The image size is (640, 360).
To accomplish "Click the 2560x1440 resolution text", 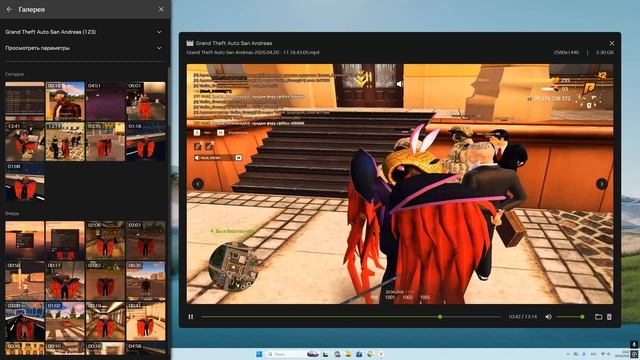I will [x=566, y=53].
